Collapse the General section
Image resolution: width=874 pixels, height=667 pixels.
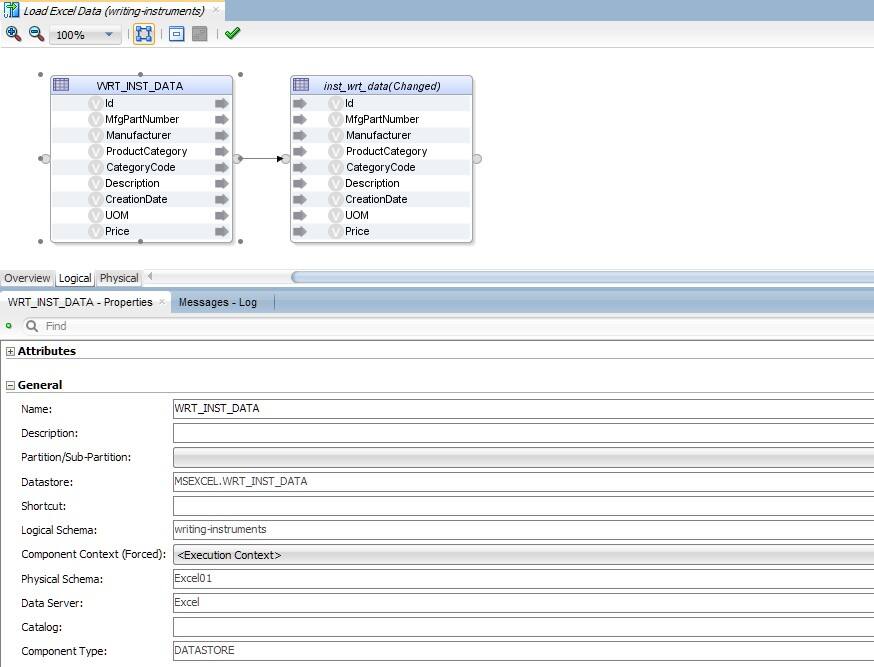point(9,384)
